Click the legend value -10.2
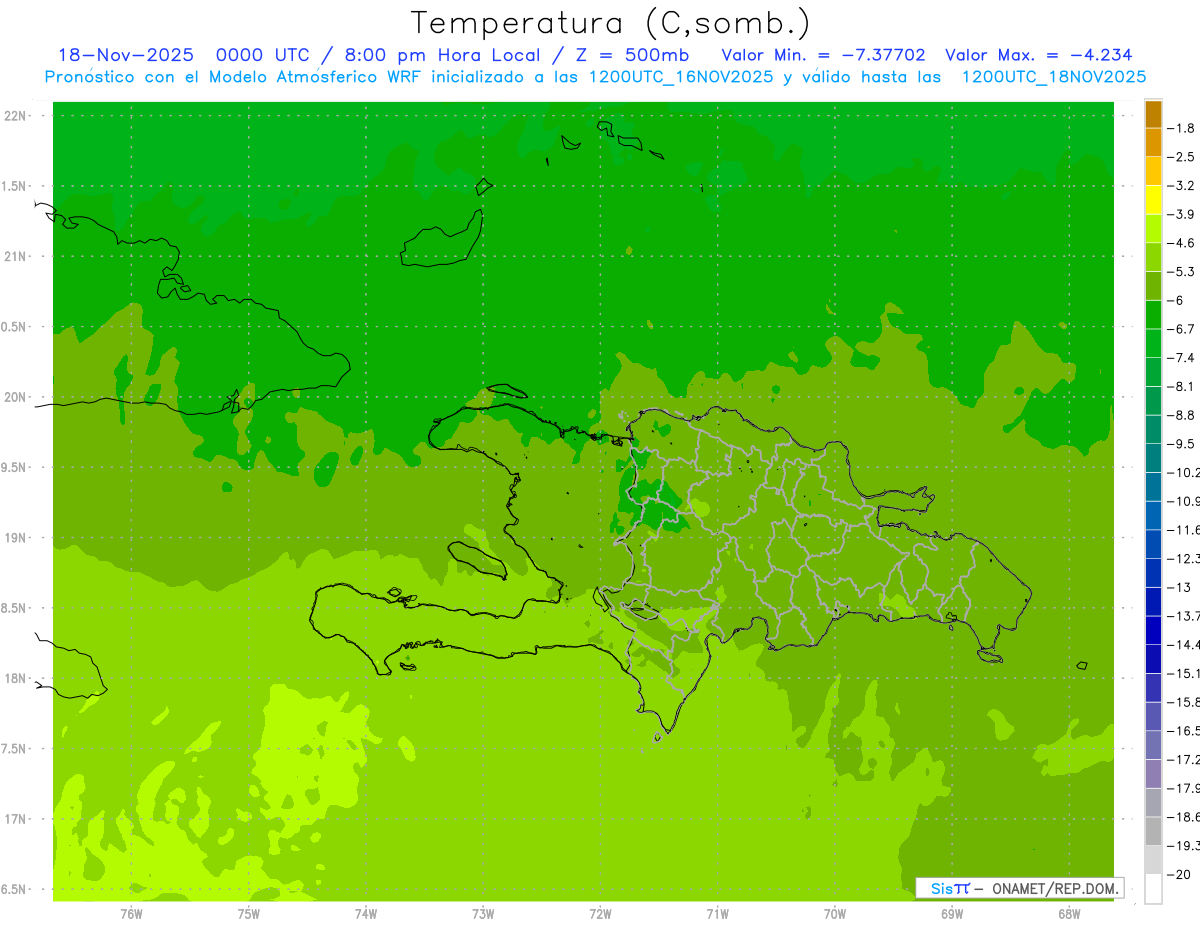 1183,473
